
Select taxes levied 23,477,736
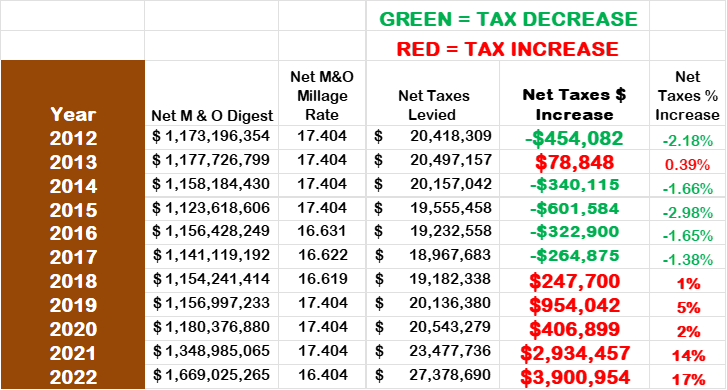(450, 351)
